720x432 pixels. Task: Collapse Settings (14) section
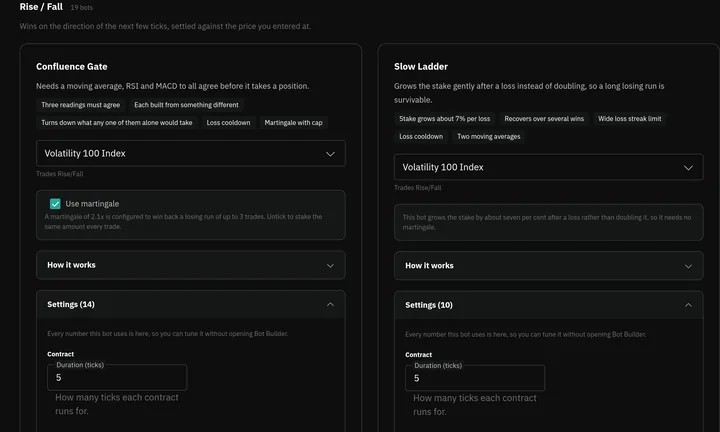(191, 304)
